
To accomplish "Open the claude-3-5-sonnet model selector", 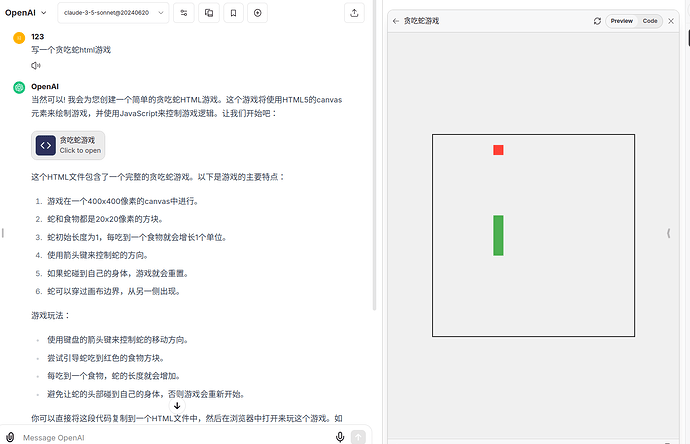I will [x=113, y=13].
